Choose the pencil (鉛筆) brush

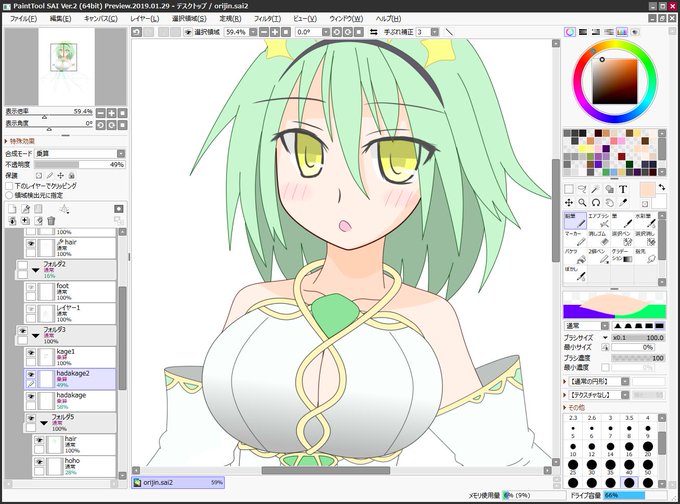click(x=575, y=220)
